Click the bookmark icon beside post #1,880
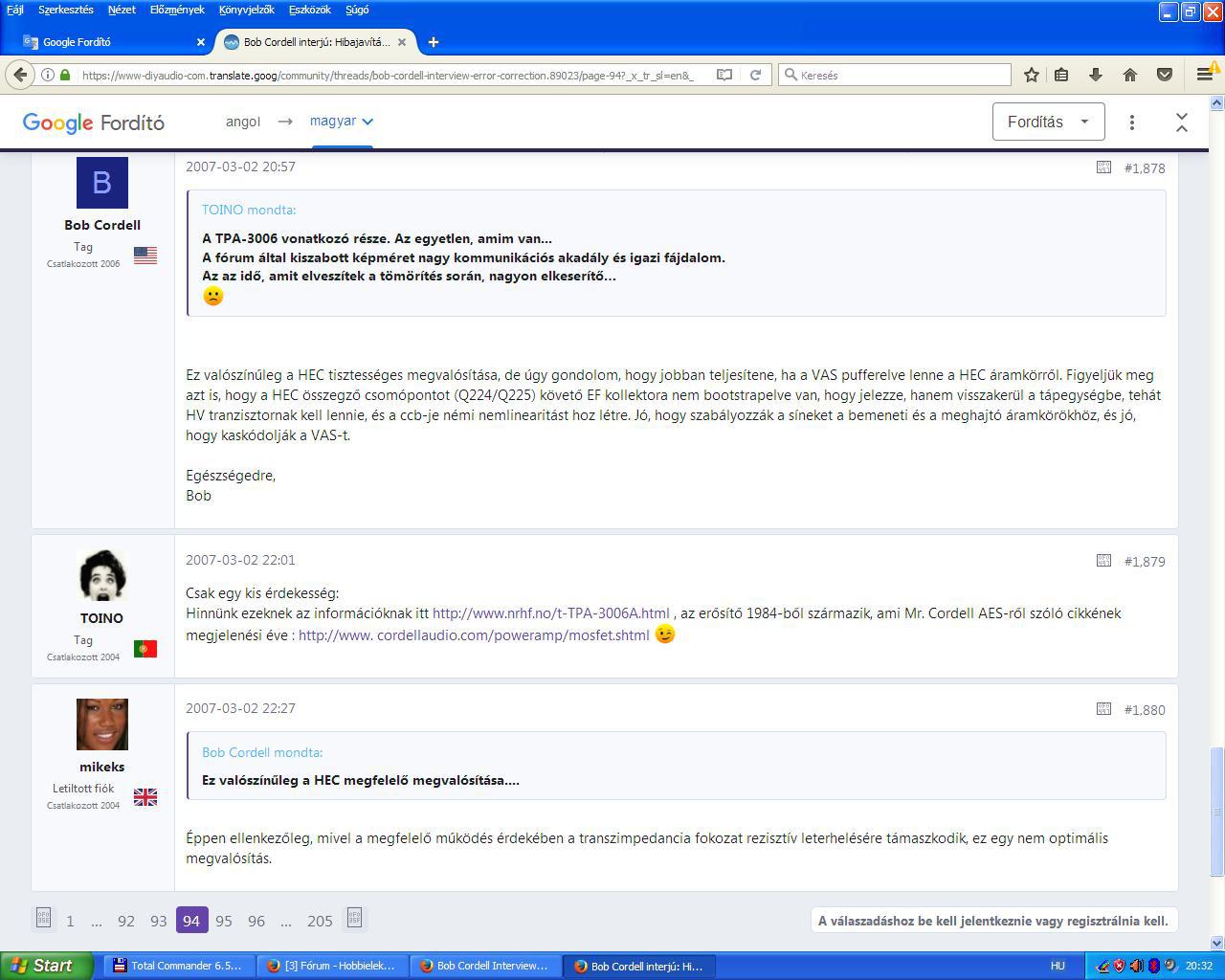 click(1103, 709)
